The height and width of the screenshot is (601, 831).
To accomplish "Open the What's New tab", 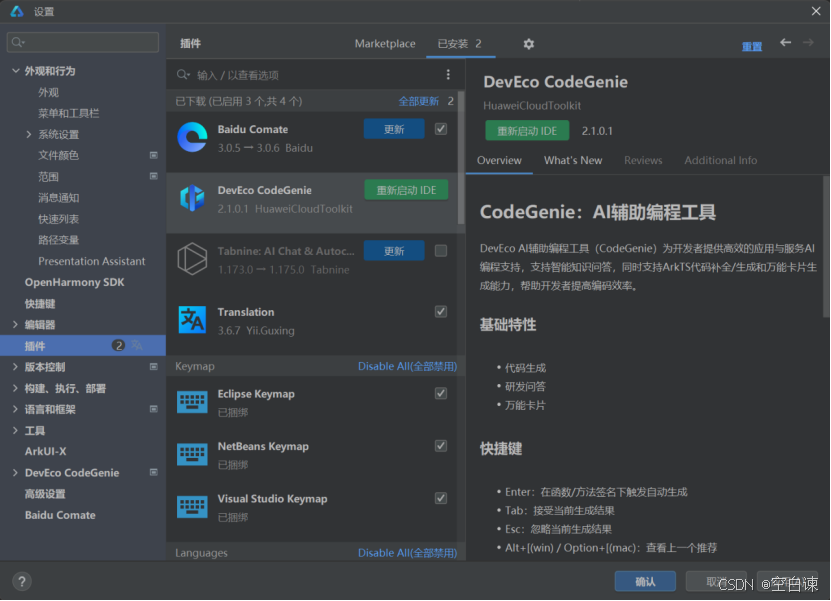I will tap(573, 160).
